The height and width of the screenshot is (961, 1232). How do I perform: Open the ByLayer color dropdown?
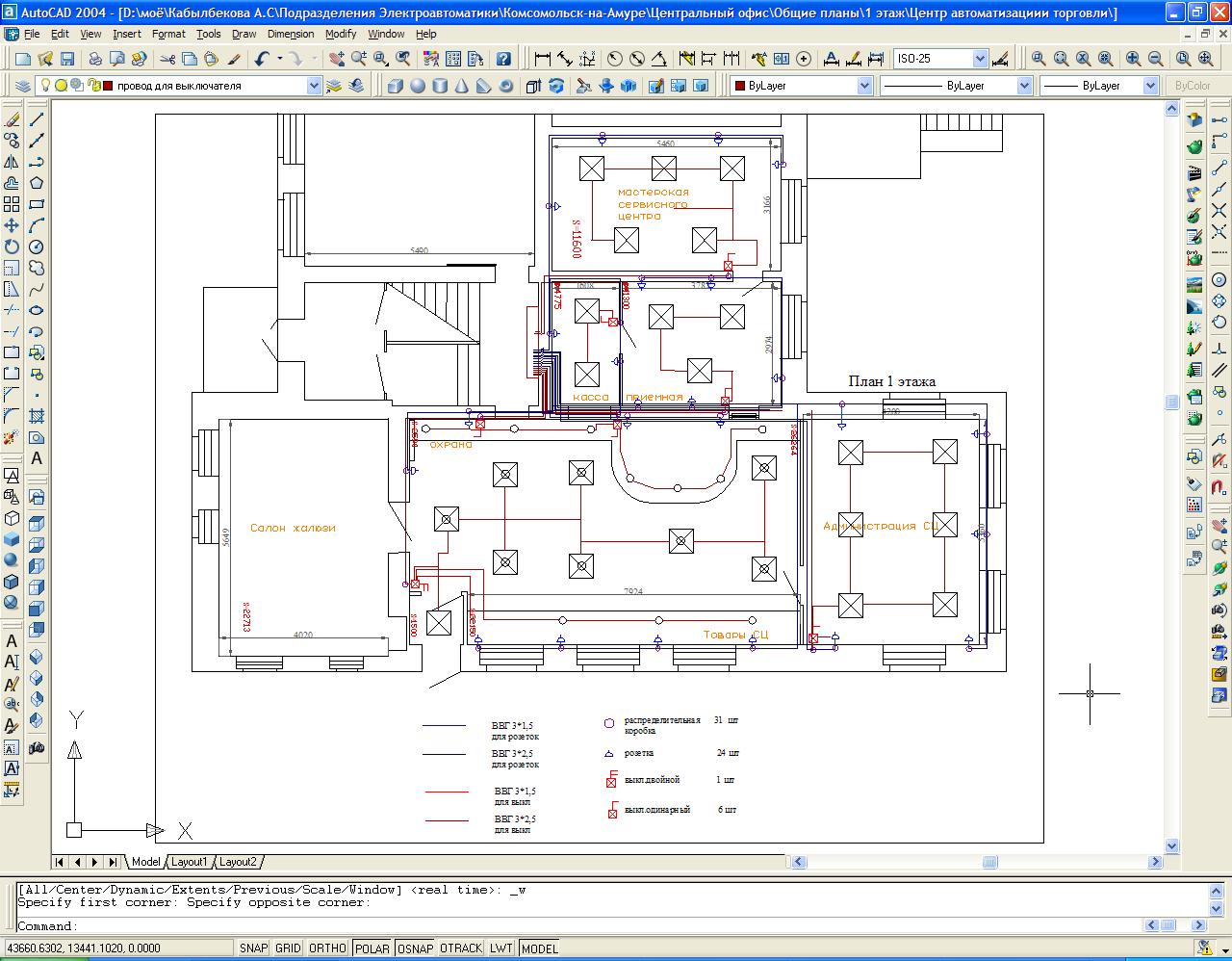click(863, 86)
